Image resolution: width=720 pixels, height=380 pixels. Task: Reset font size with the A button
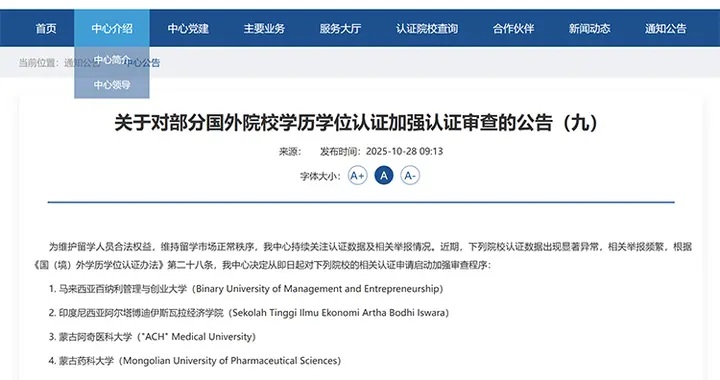click(x=384, y=175)
